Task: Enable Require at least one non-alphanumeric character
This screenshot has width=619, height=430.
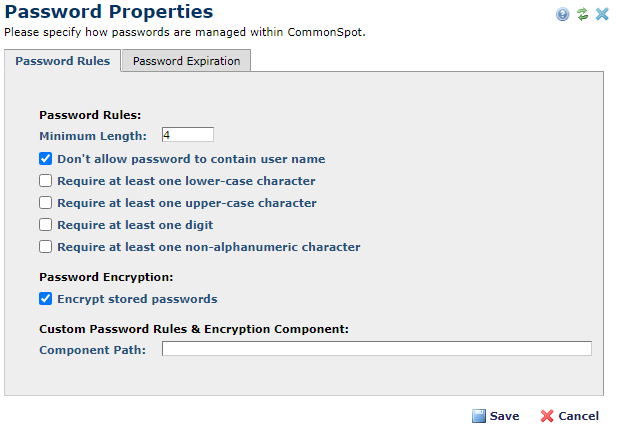Action: [46, 247]
